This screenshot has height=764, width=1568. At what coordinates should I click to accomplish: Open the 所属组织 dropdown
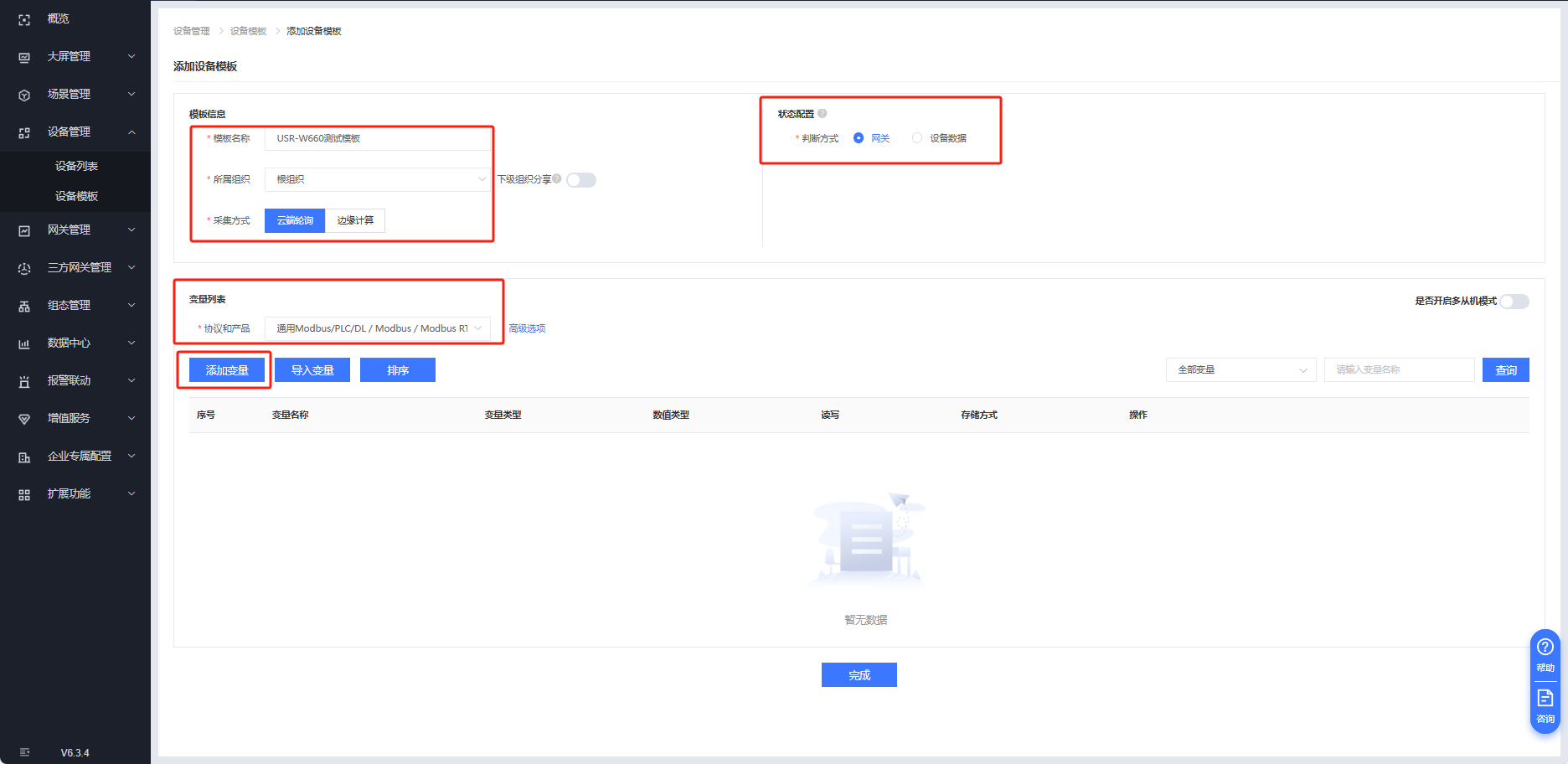[x=377, y=179]
